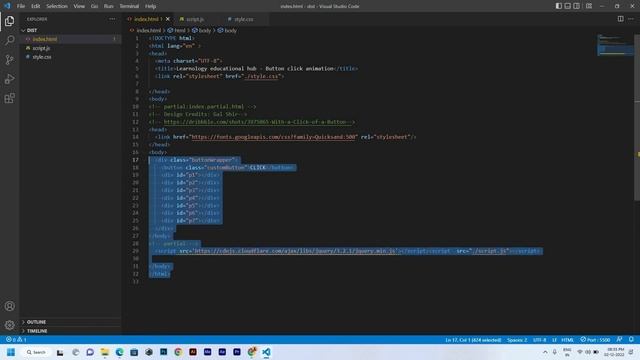The width and height of the screenshot is (640, 360).
Task: Open File Explorer from the taskbar
Action: coord(104,352)
